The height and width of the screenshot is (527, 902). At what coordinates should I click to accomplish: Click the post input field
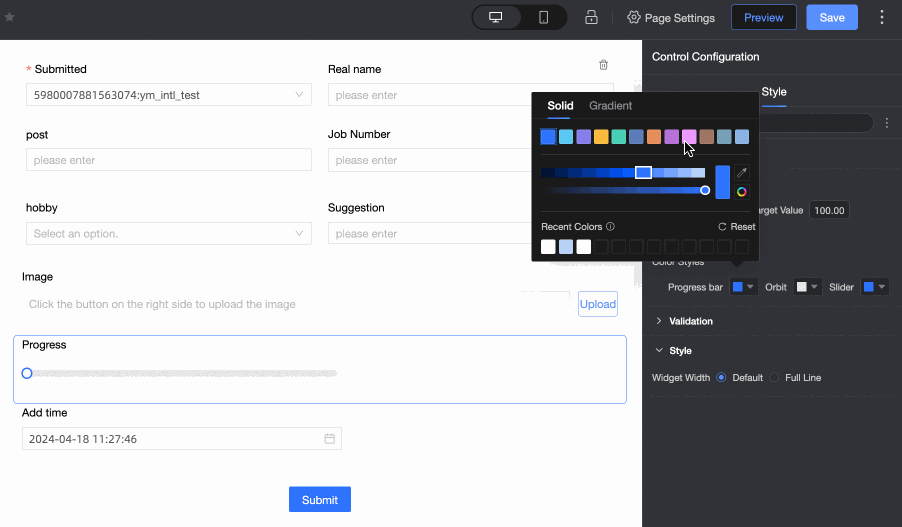[169, 160]
